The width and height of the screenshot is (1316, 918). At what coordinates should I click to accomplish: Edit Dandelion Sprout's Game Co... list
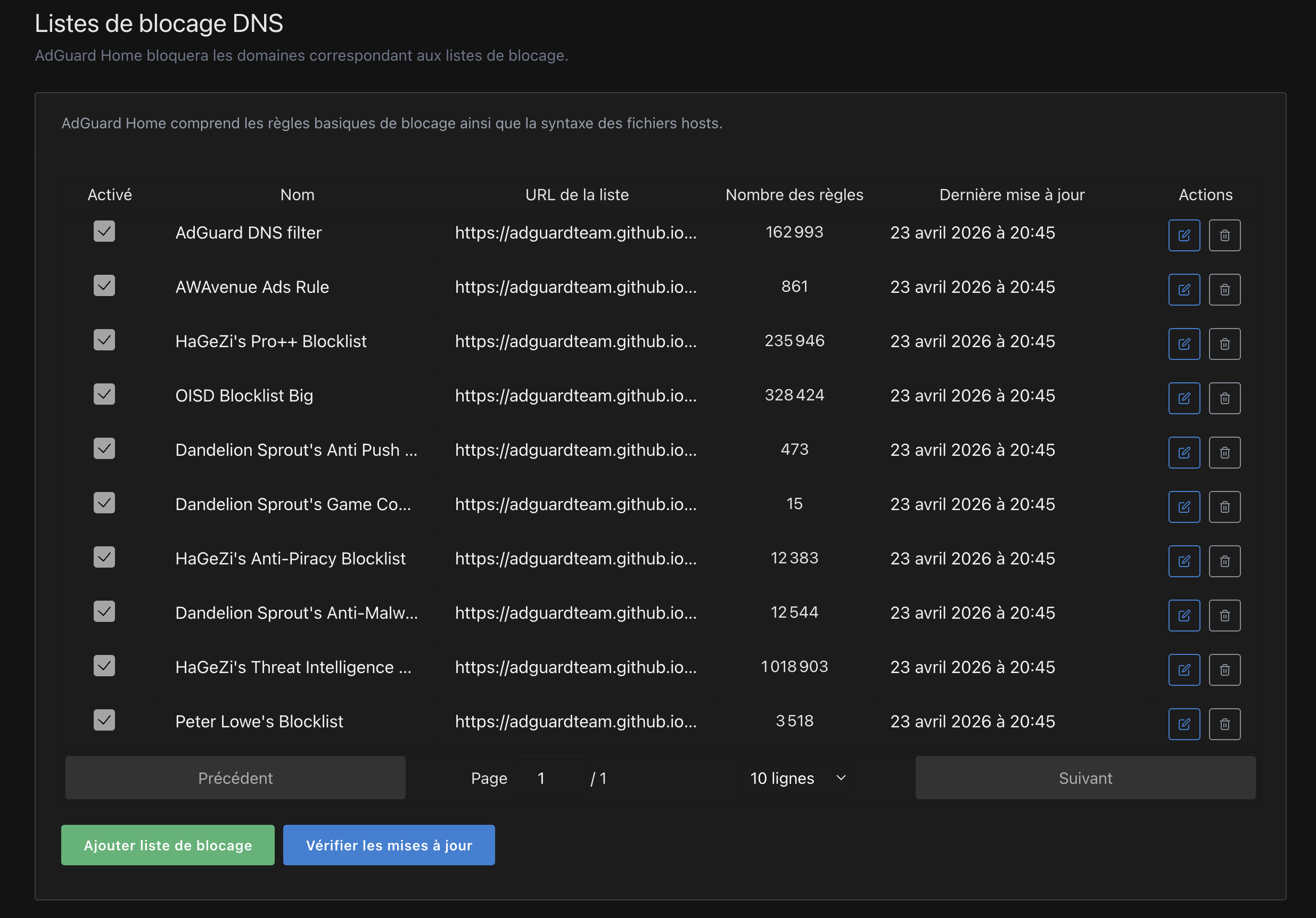pyautogui.click(x=1184, y=507)
